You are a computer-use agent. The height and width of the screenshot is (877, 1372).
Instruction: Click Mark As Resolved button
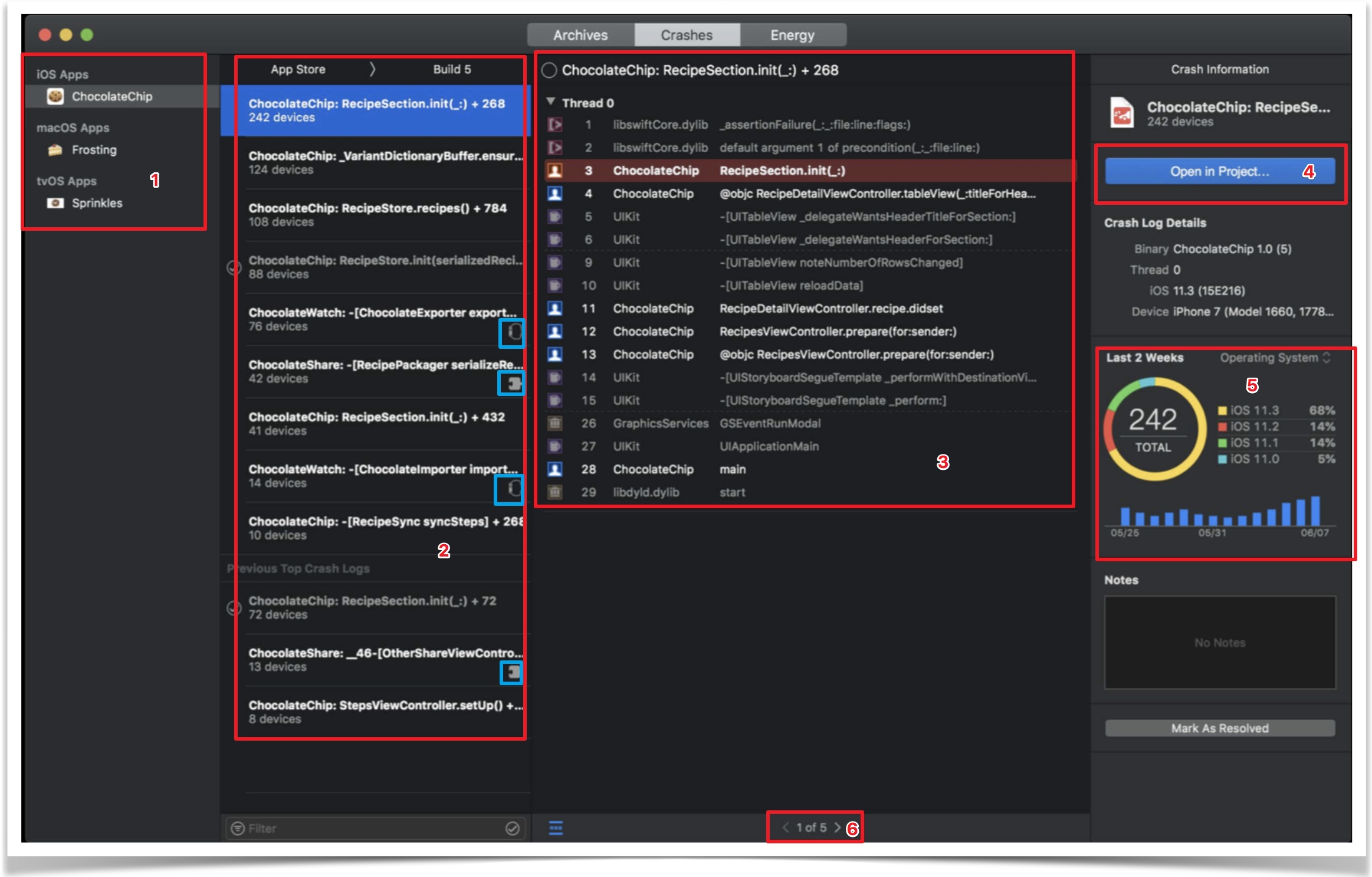click(x=1219, y=728)
